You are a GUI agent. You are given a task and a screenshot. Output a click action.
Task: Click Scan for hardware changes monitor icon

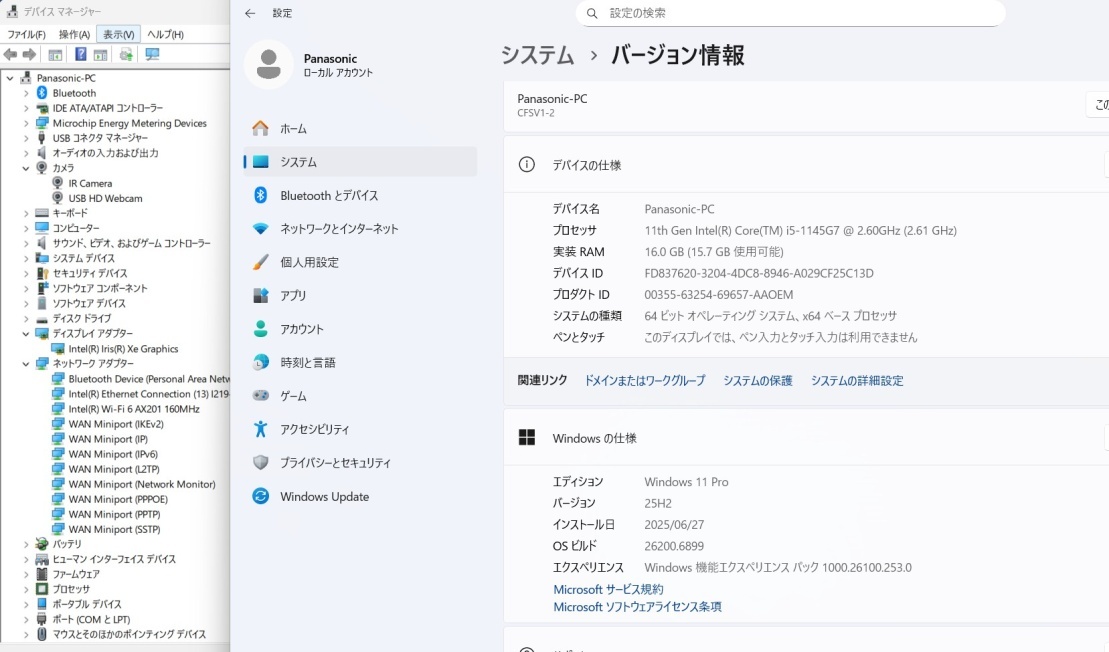click(152, 54)
